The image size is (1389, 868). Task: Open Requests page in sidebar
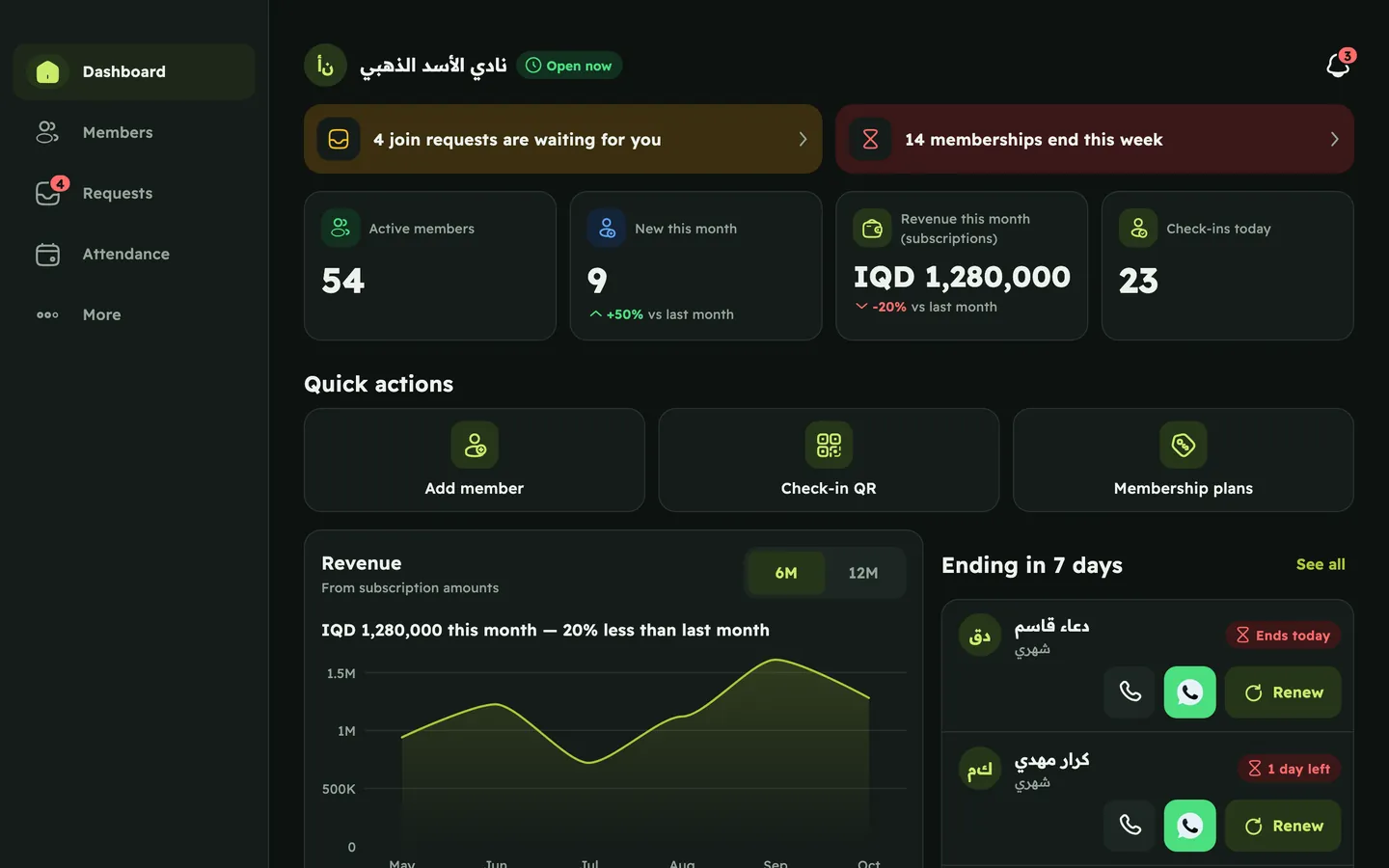(x=134, y=193)
